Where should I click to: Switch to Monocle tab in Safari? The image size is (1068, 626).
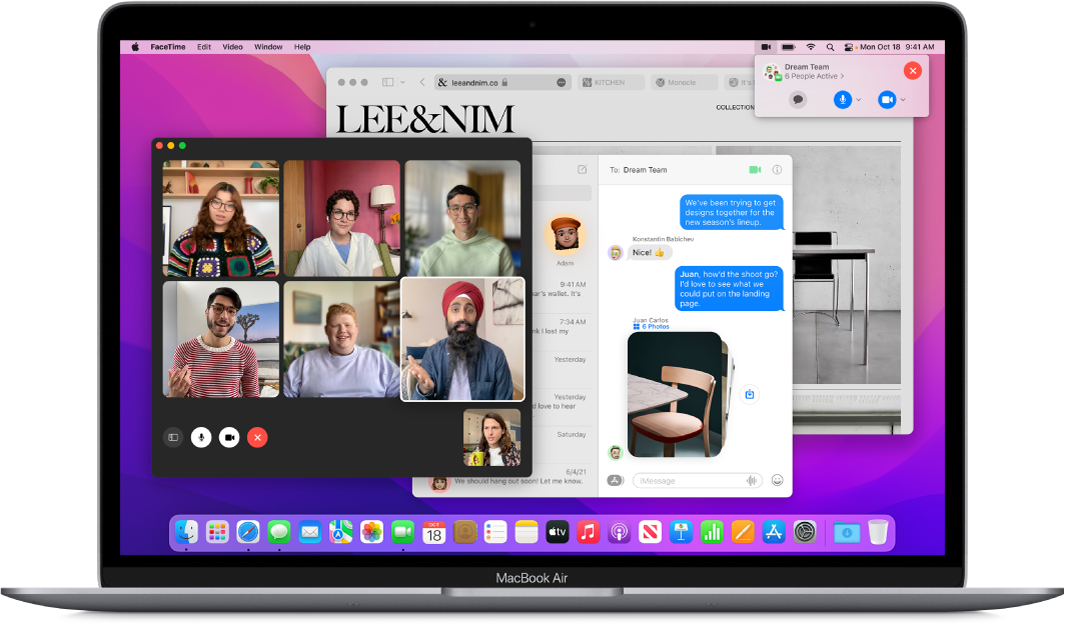[683, 82]
